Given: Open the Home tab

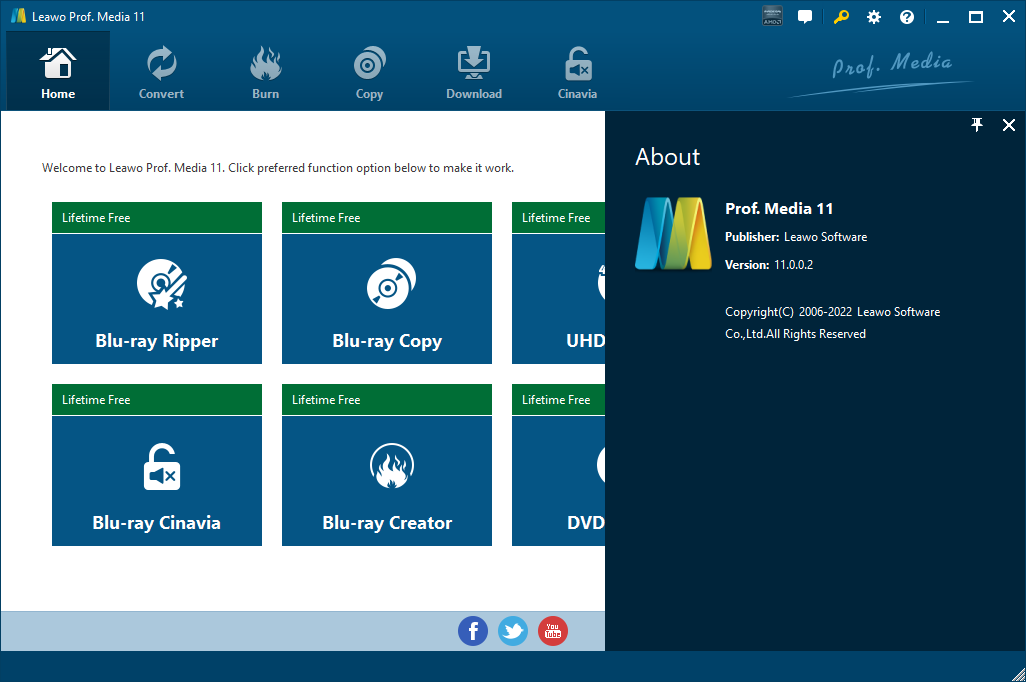Looking at the screenshot, I should (58, 71).
